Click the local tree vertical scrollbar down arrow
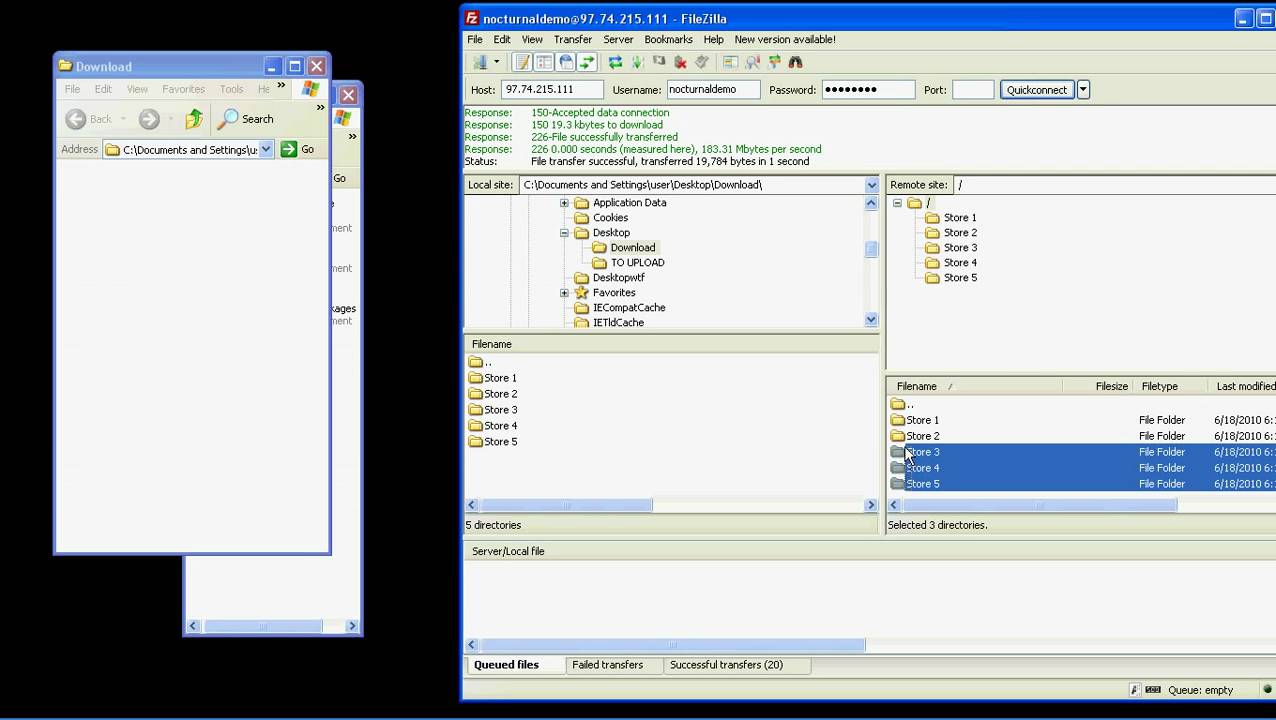 coord(871,320)
